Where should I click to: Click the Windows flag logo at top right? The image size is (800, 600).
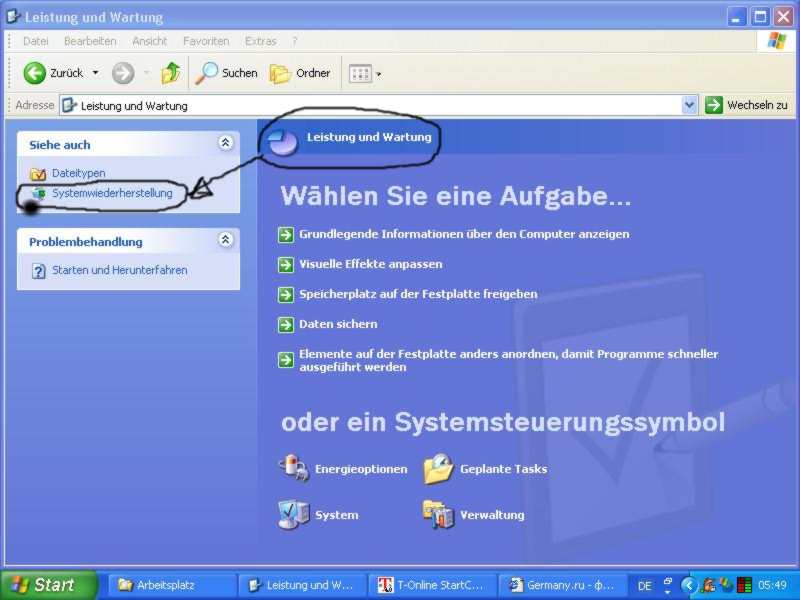[x=777, y=41]
